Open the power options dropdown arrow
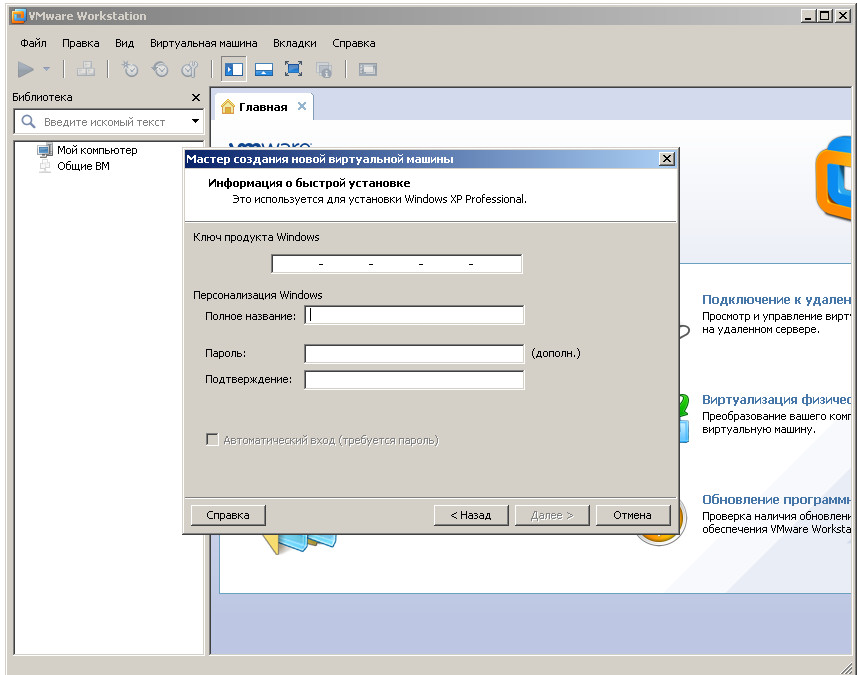 (x=46, y=69)
